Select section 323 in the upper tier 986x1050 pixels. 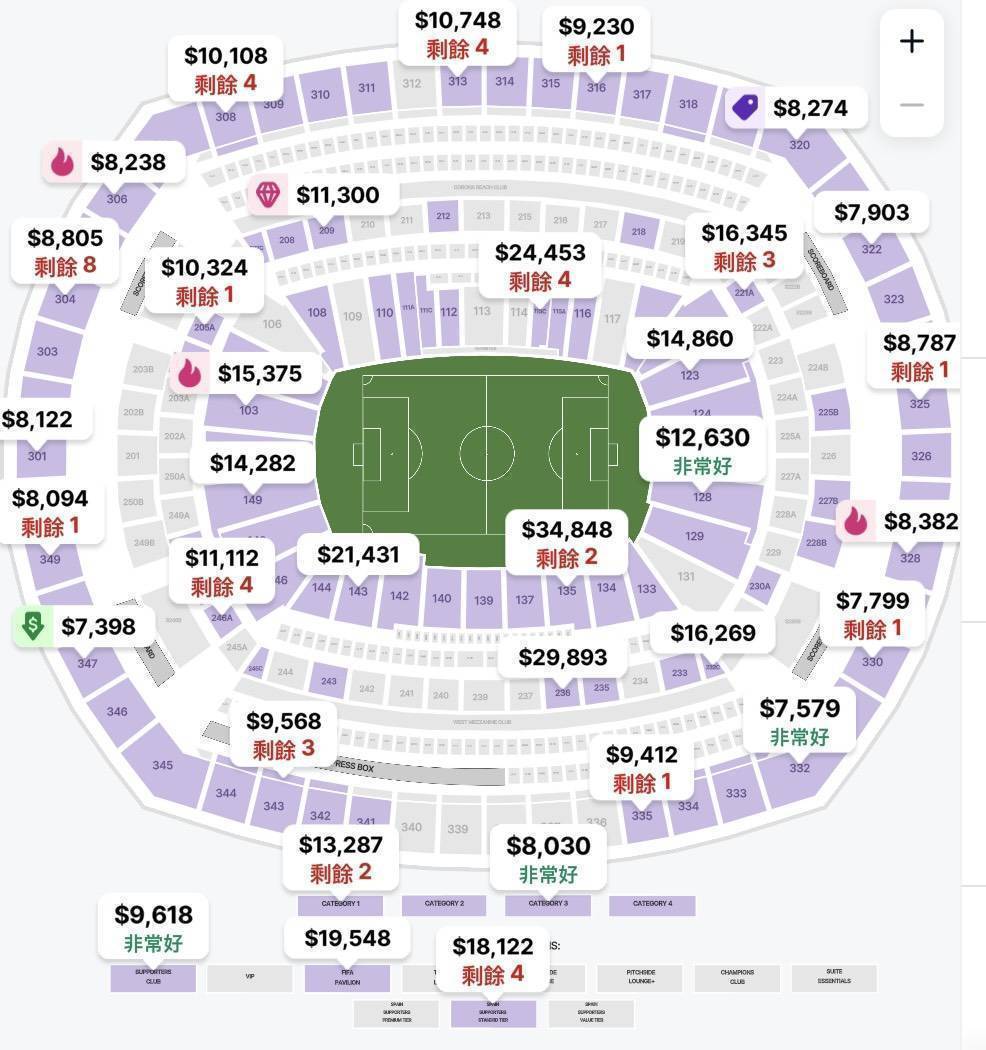pos(894,299)
